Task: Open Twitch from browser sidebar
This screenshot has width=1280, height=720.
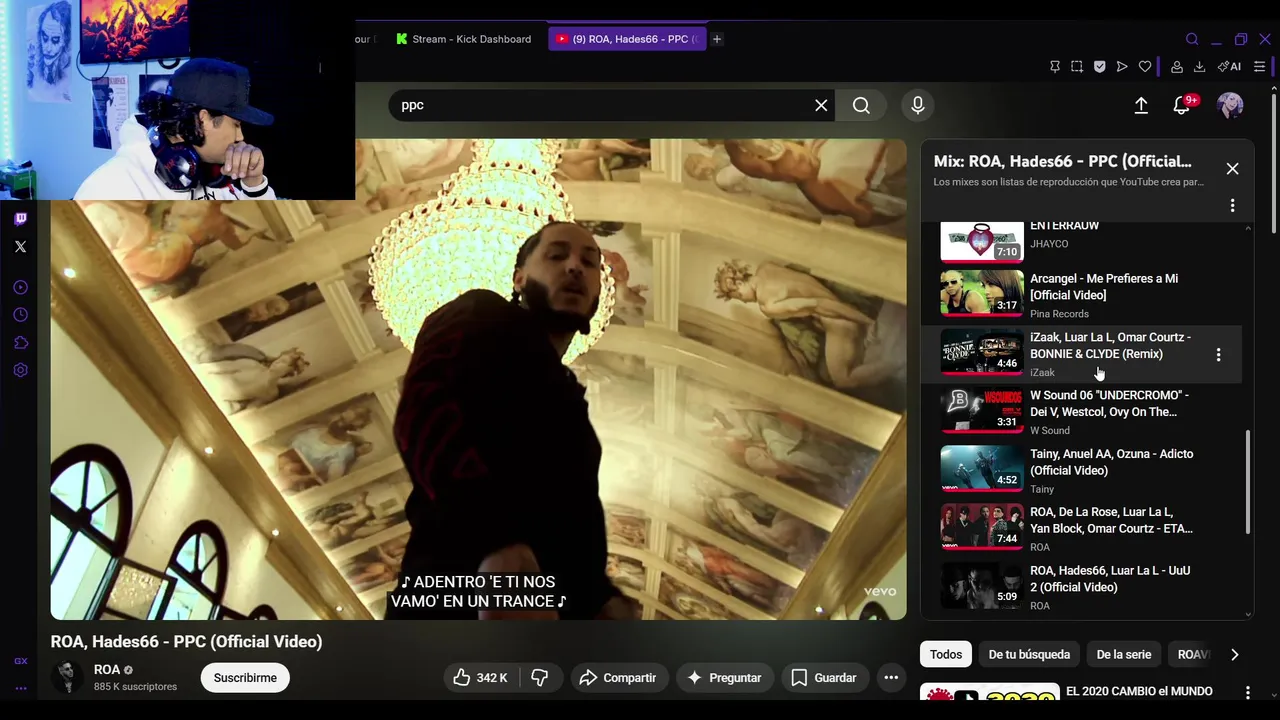Action: point(20,219)
